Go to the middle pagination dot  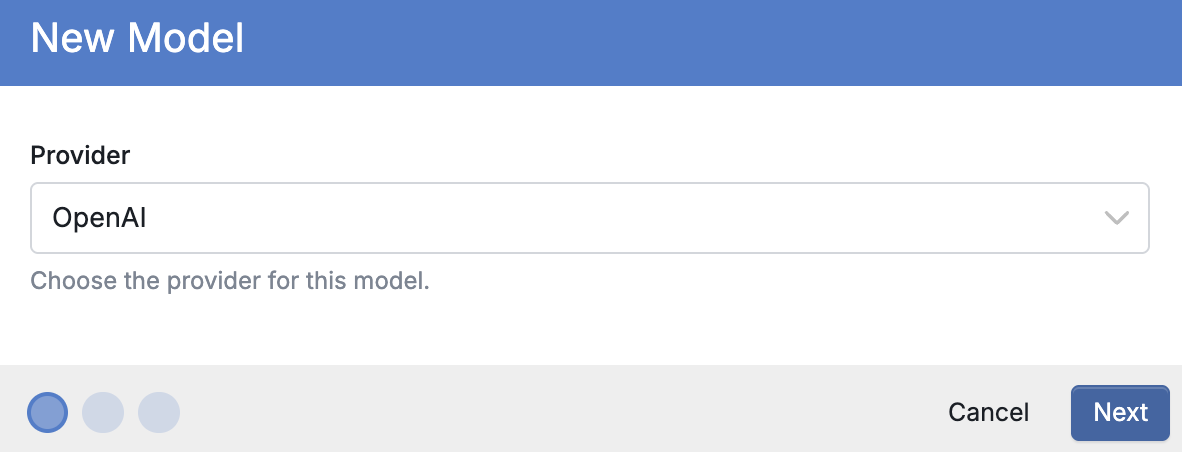point(103,412)
